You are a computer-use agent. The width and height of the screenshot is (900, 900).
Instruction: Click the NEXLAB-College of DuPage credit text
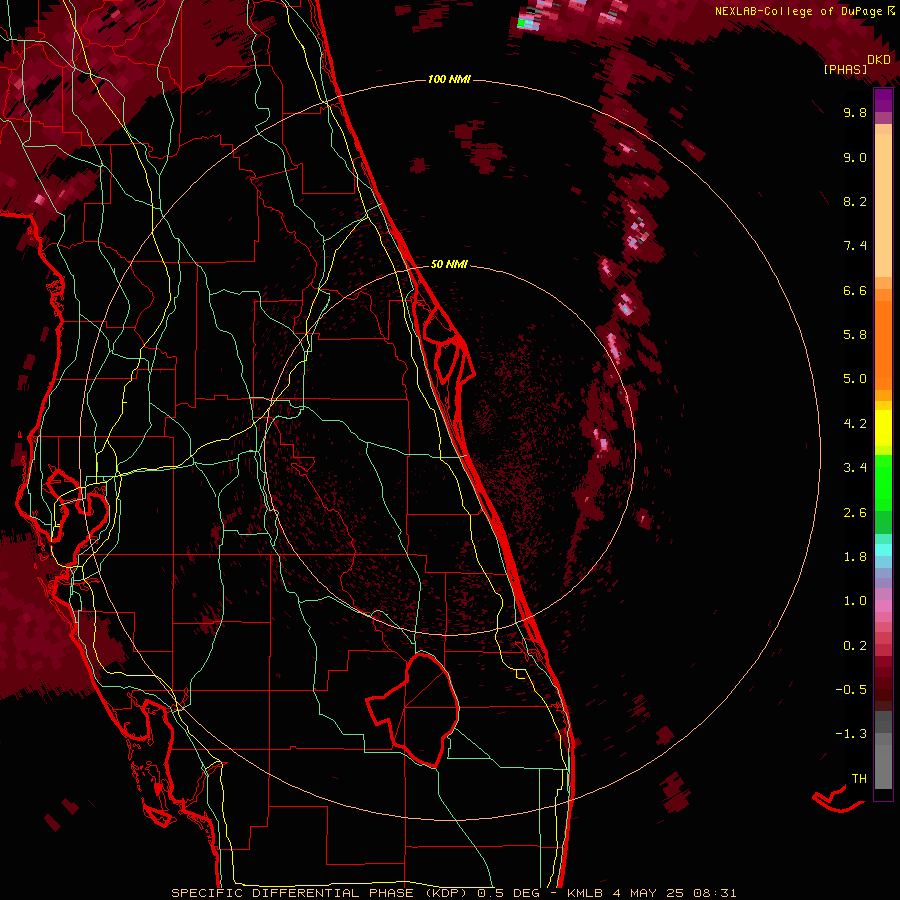pos(798,11)
